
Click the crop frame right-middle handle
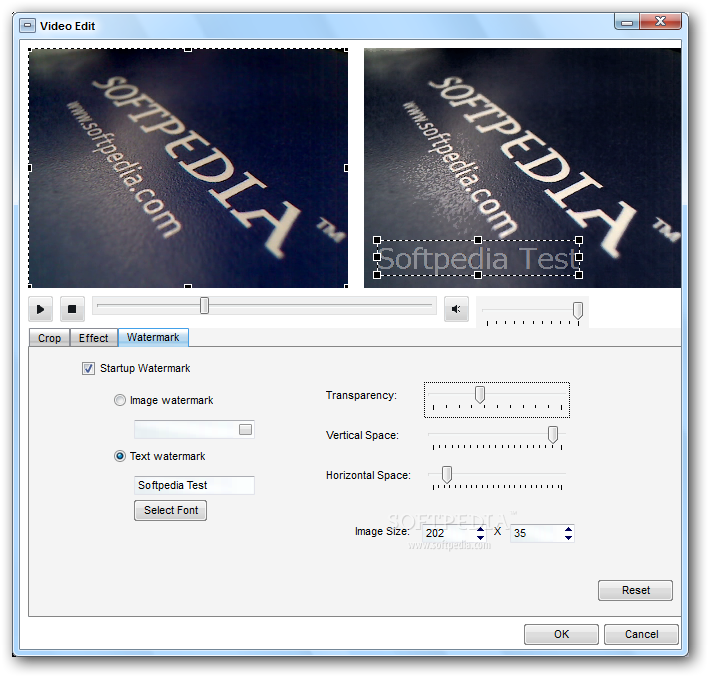[x=346, y=168]
